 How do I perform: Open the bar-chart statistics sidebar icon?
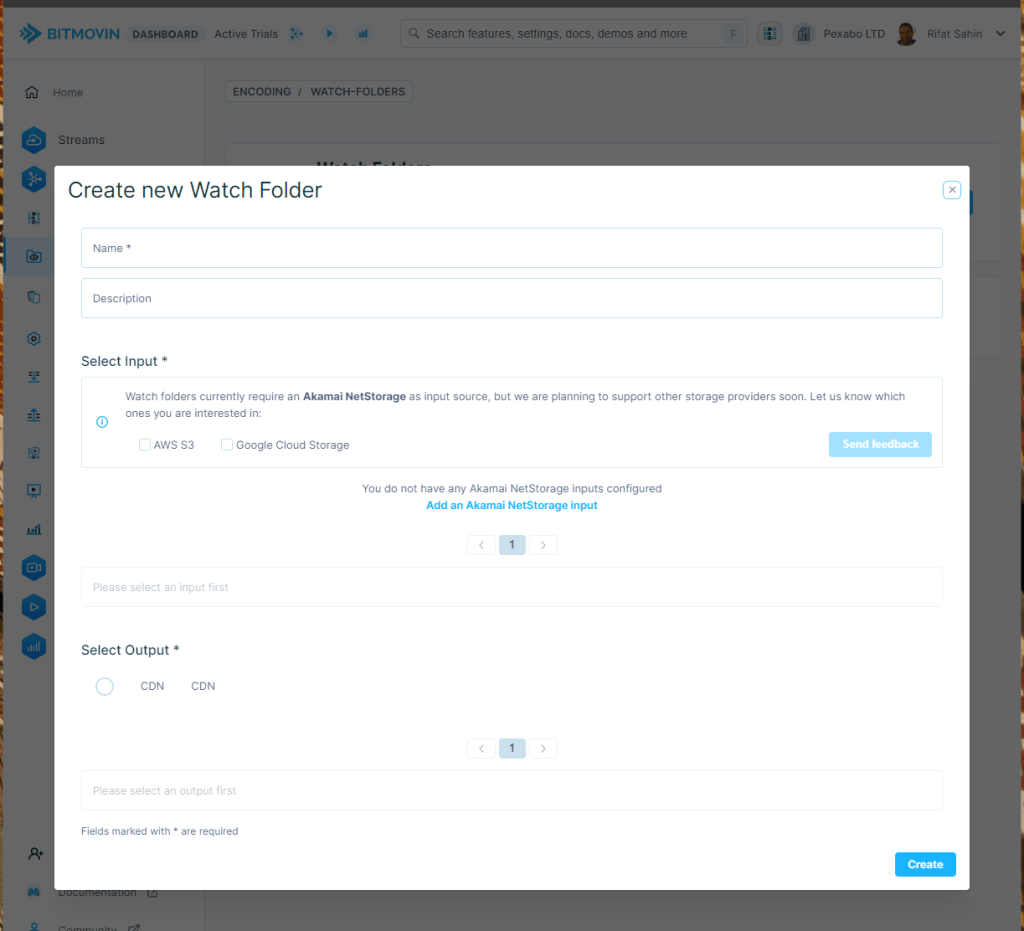tap(34, 529)
